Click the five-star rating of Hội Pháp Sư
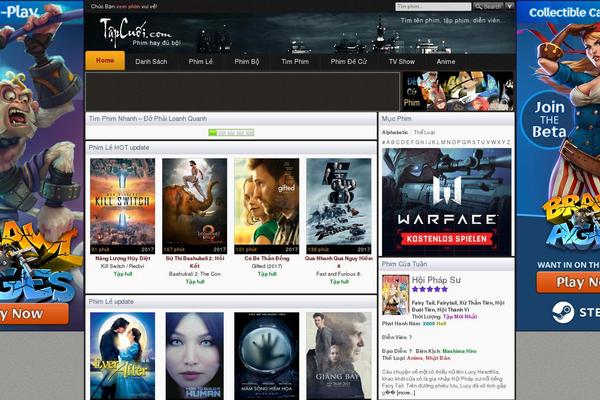 (430, 289)
